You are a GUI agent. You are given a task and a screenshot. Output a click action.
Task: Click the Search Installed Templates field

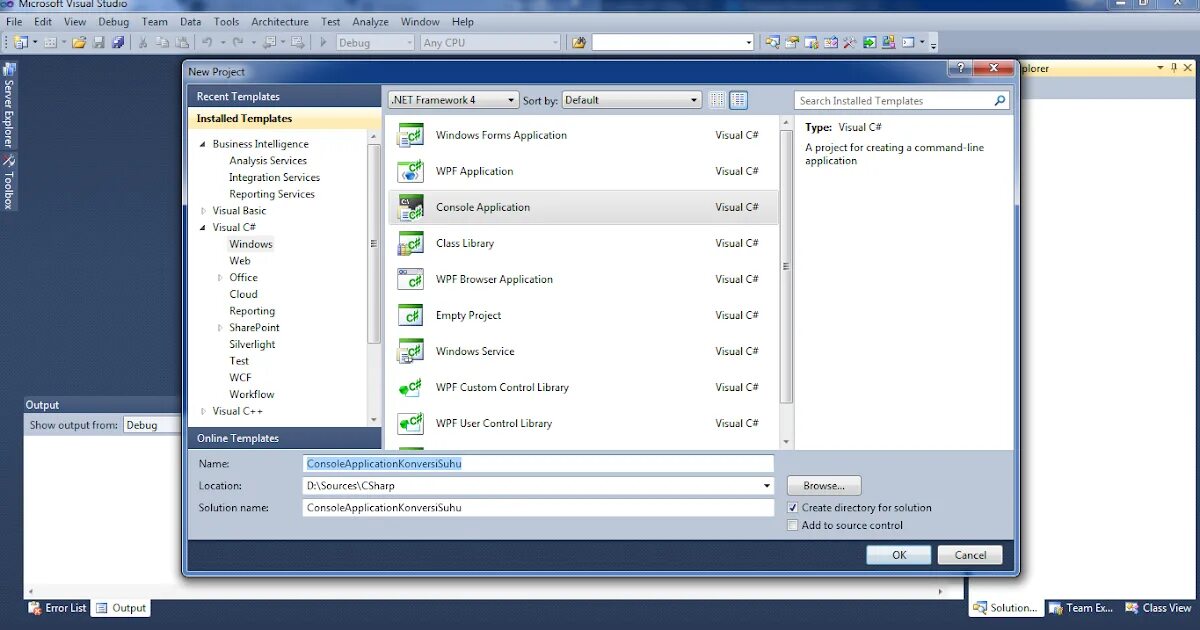click(902, 101)
